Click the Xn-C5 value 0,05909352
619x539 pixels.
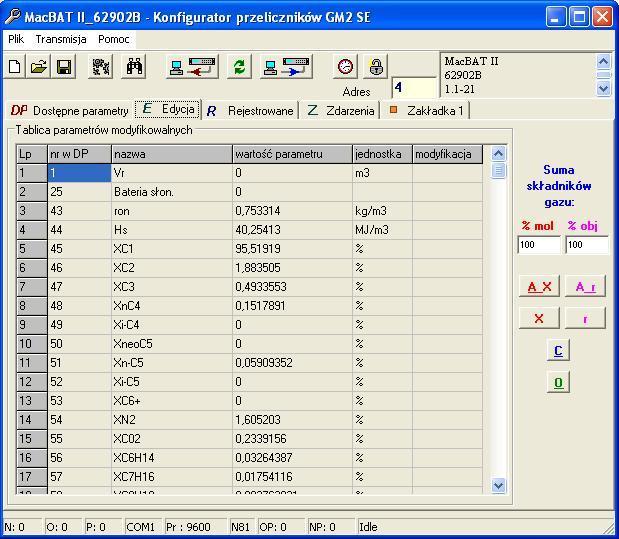click(x=293, y=362)
